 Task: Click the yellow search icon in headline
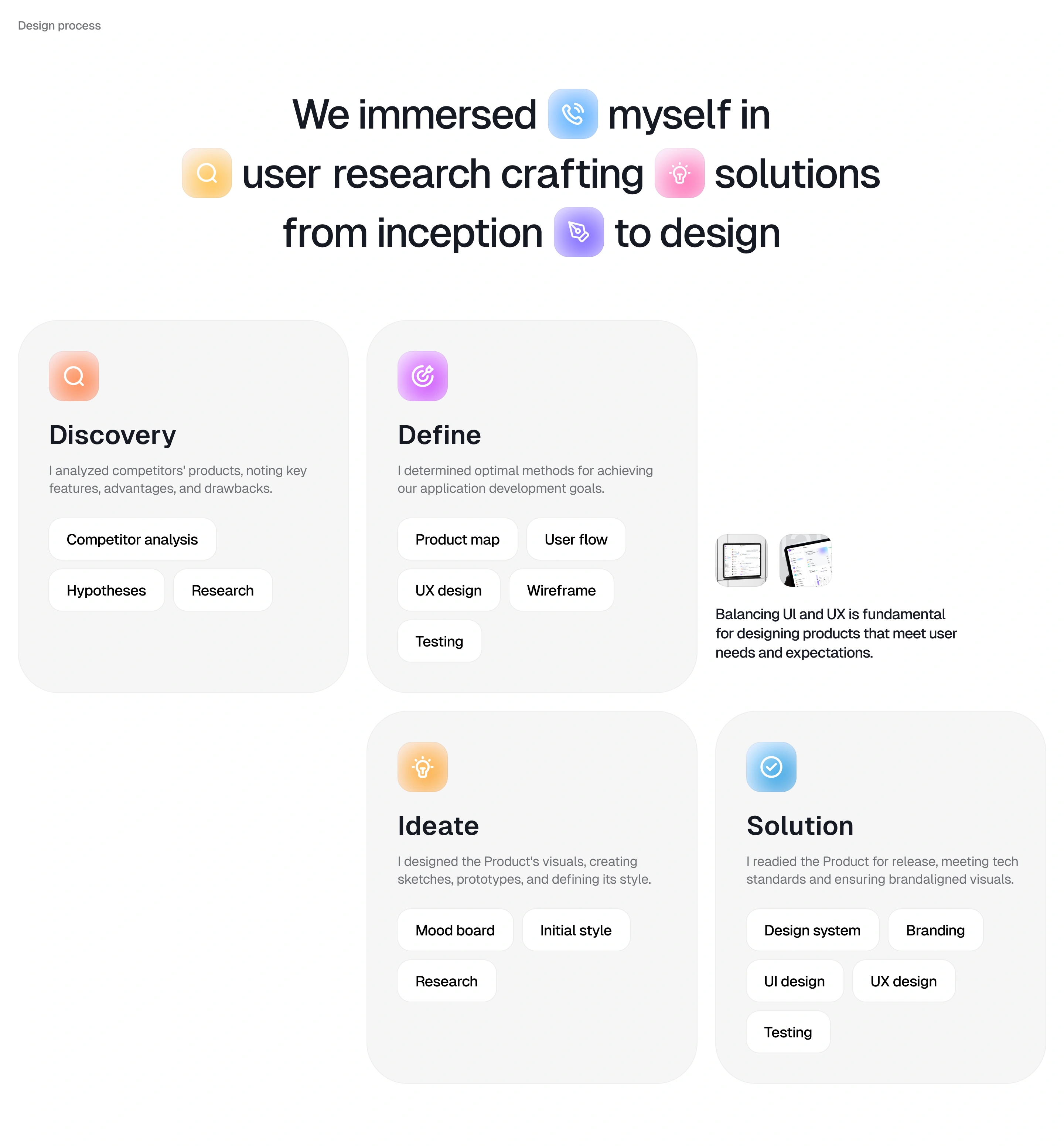click(207, 173)
